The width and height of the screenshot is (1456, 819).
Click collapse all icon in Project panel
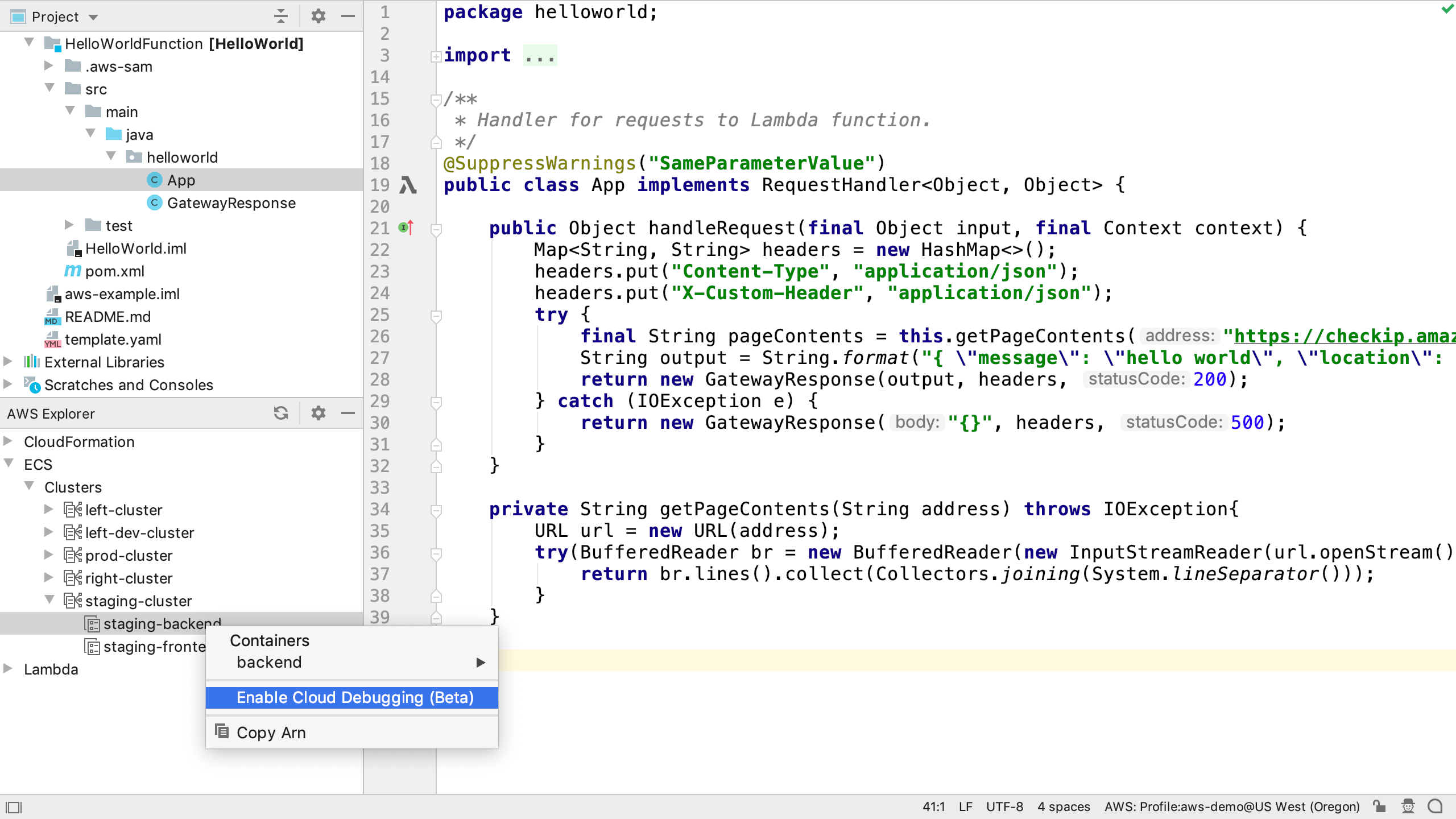[280, 16]
